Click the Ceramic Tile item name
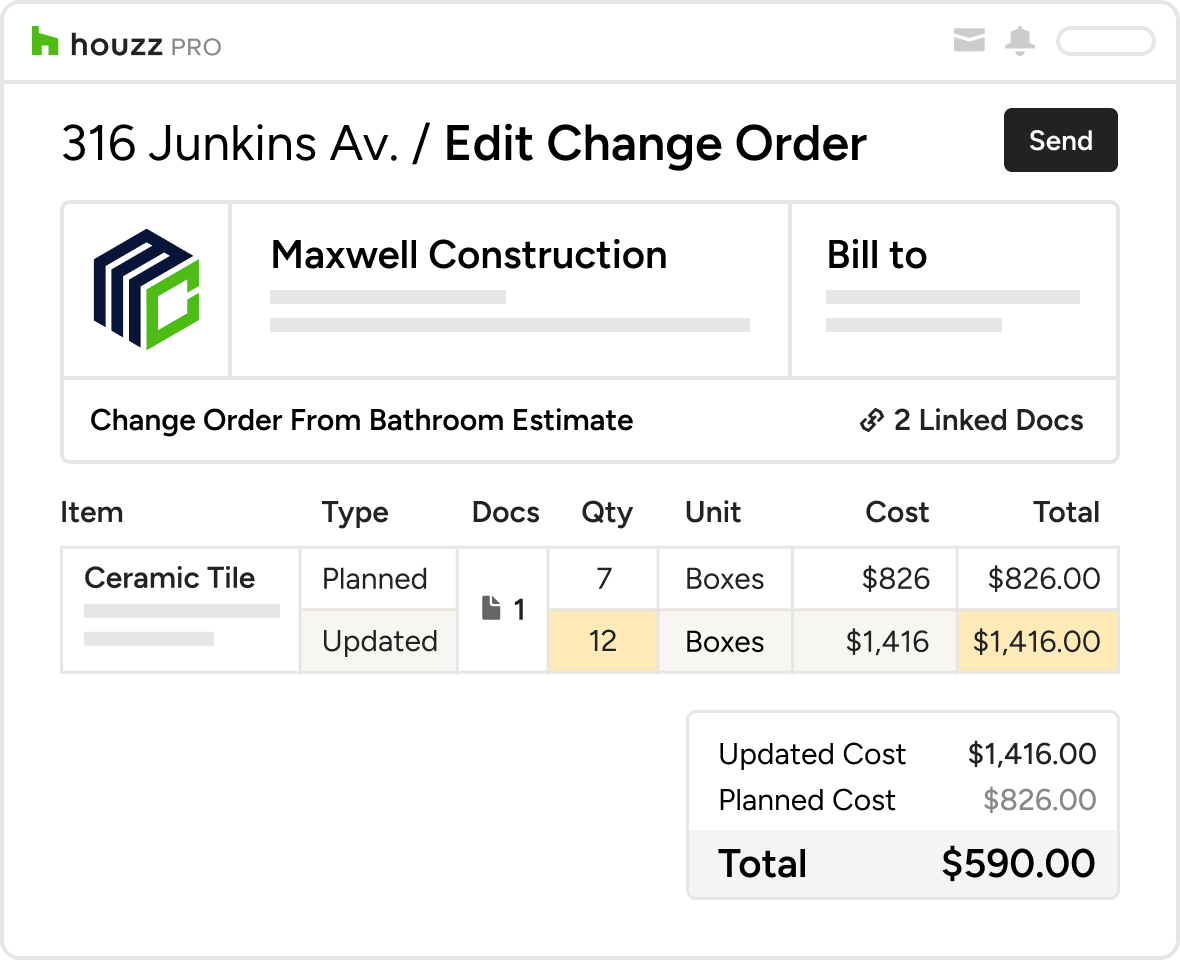This screenshot has height=960, width=1180. [170, 578]
